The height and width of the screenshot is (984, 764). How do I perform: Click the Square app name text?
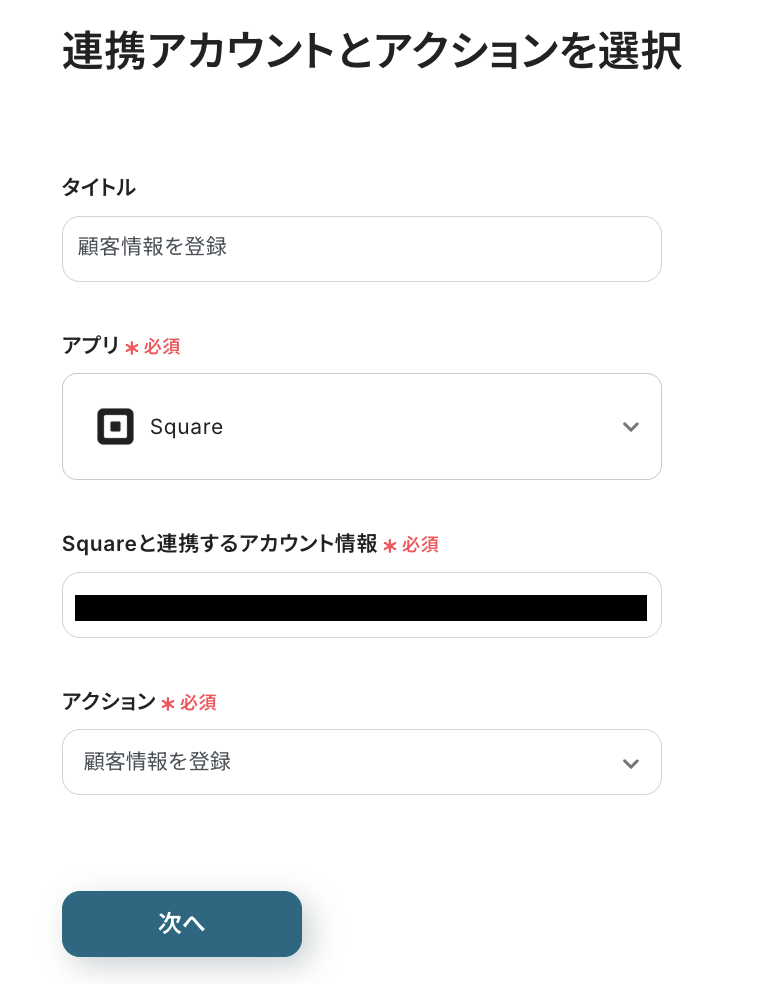click(186, 427)
